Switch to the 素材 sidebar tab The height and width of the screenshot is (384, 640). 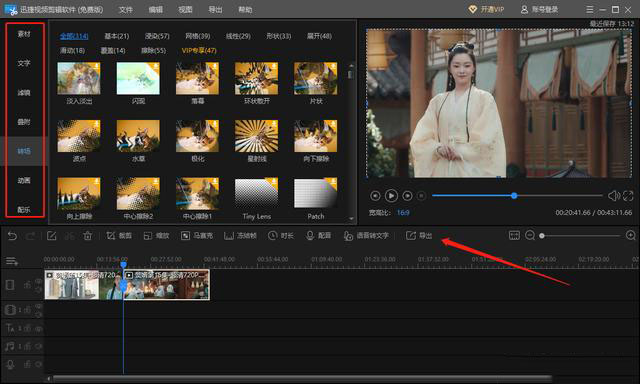[x=24, y=34]
